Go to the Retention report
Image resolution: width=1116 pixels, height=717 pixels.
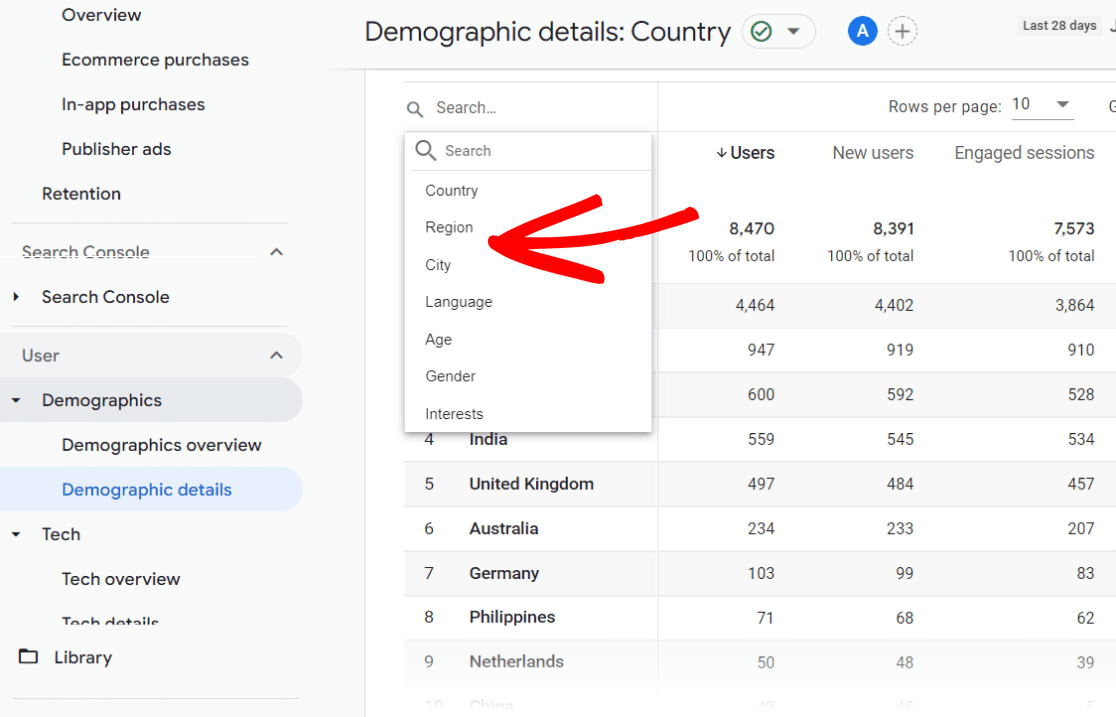pos(81,193)
